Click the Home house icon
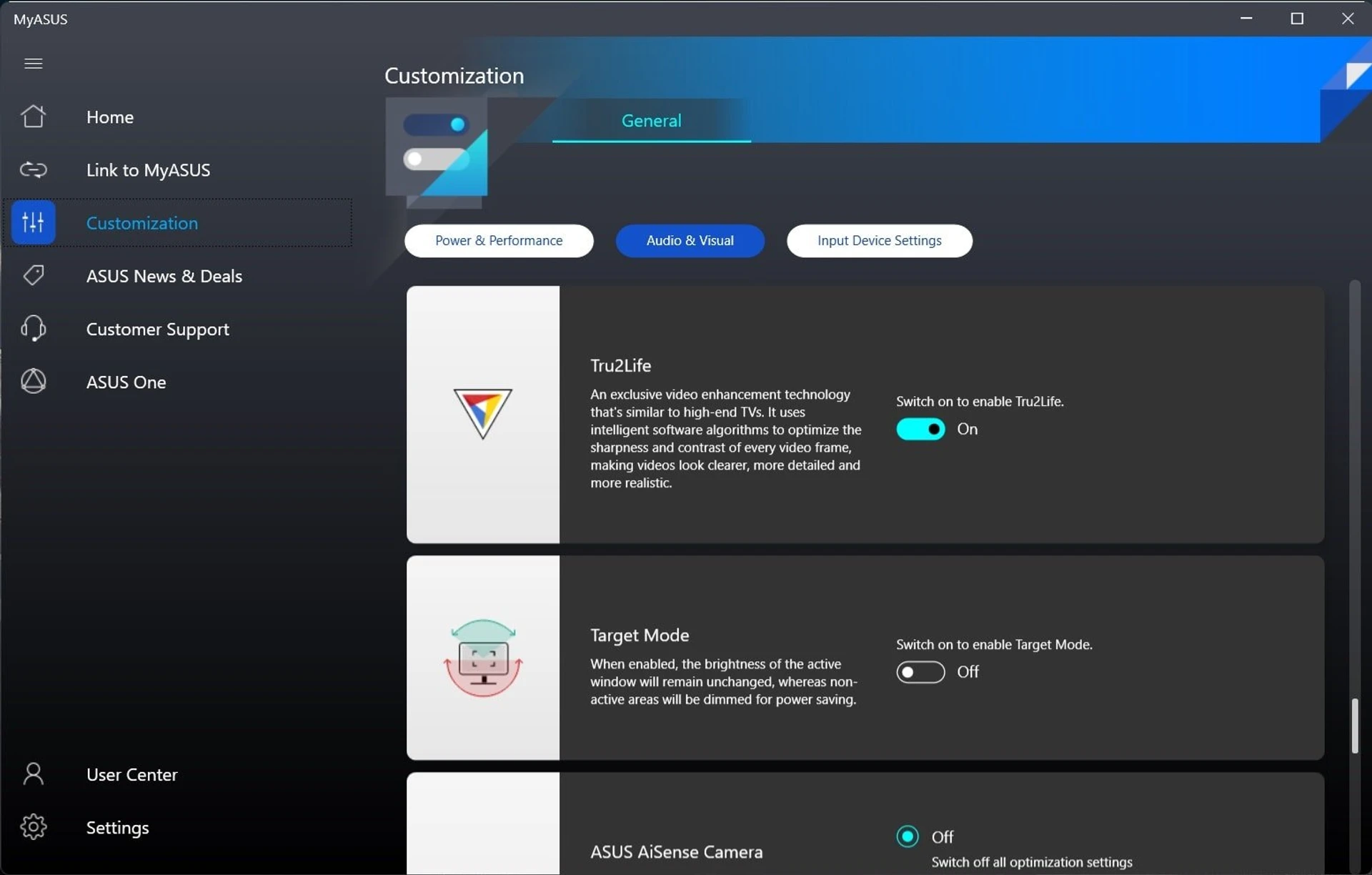The height and width of the screenshot is (875, 1372). 33,116
